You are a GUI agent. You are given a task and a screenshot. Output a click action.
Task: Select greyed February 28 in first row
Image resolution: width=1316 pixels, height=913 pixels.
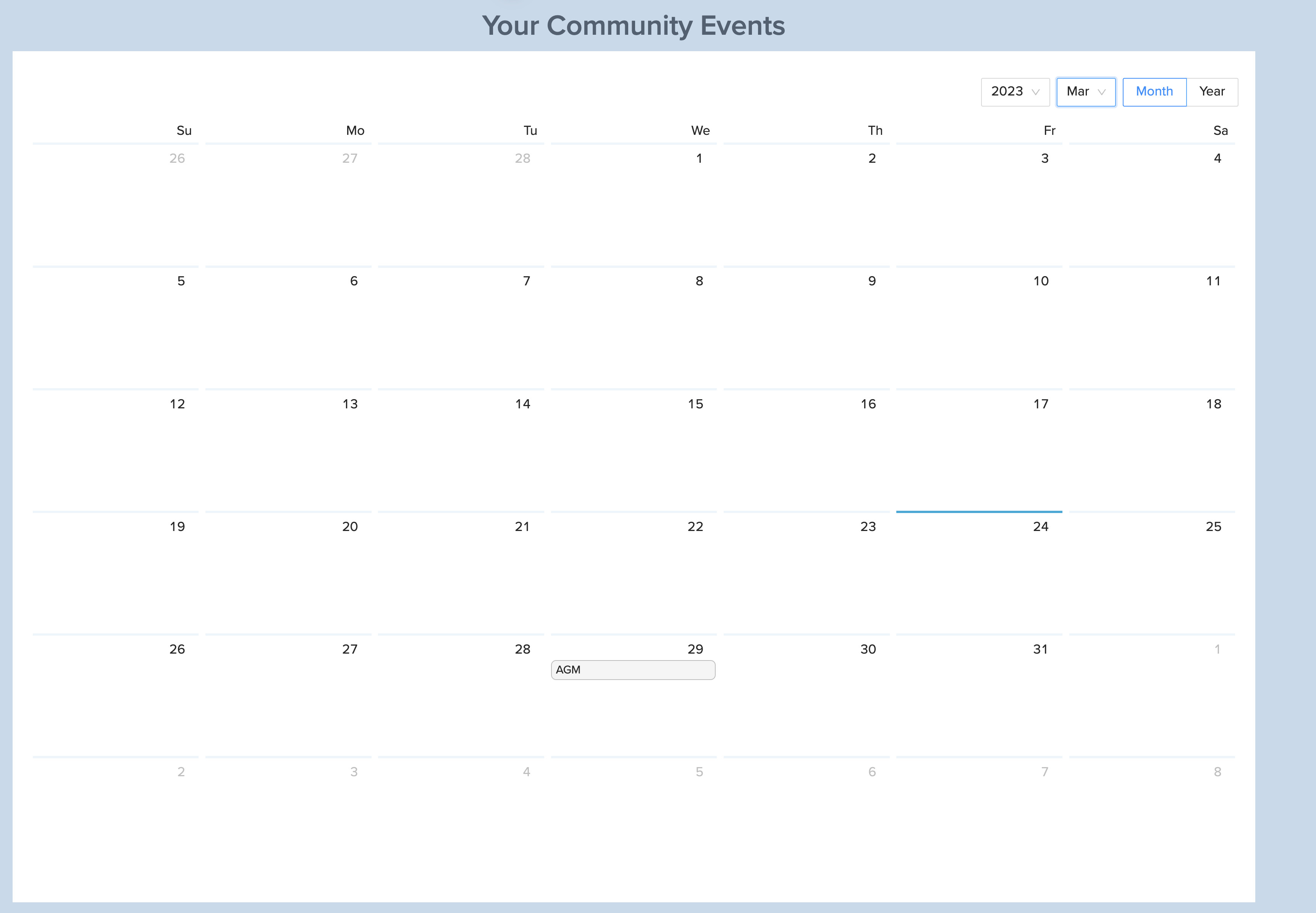[461, 204]
